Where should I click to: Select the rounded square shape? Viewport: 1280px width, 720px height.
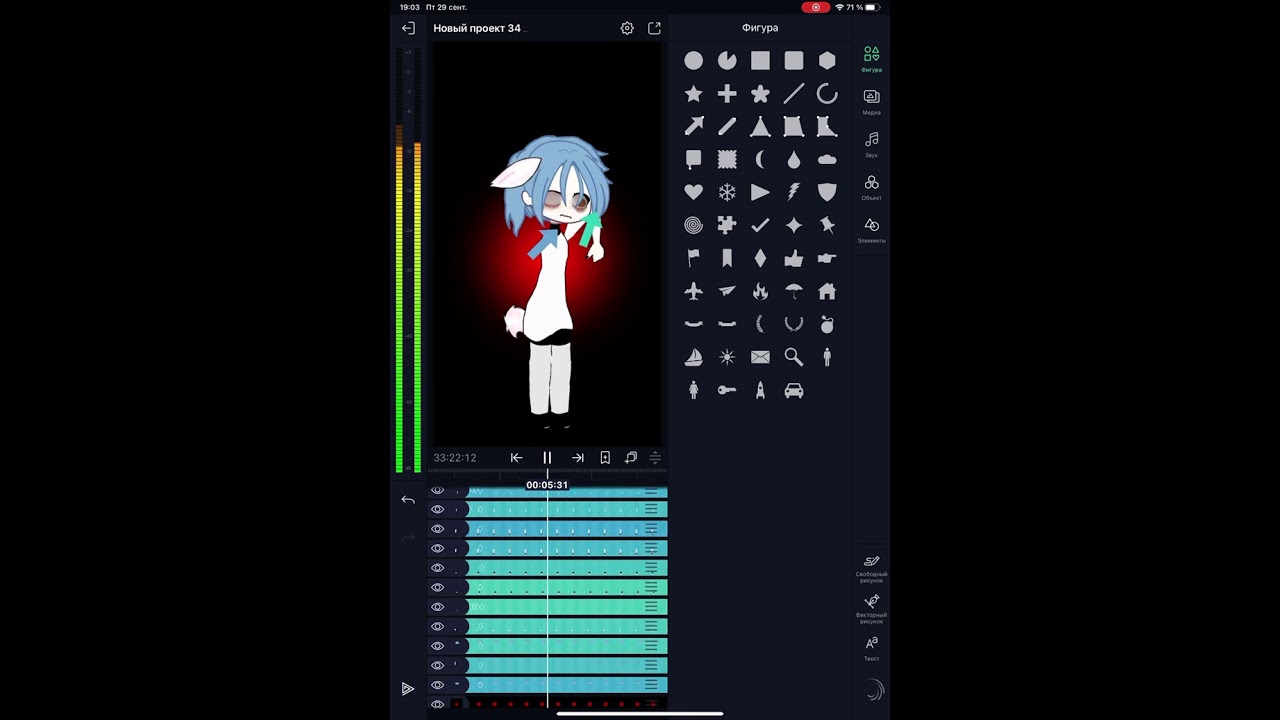794,61
